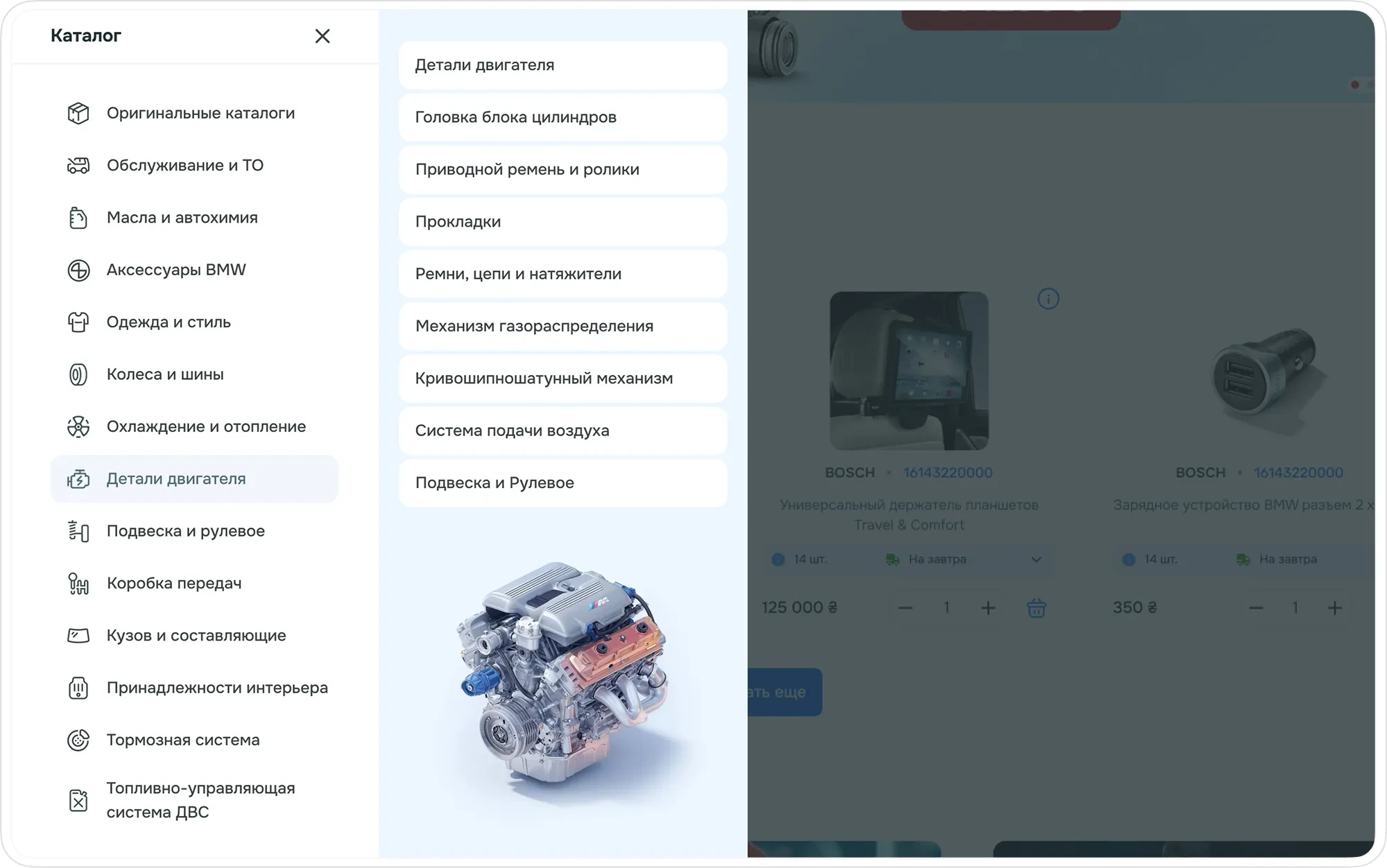Click the car service icon for Обслуживание и ТО
The width and height of the screenshot is (1387, 868).
tap(78, 166)
